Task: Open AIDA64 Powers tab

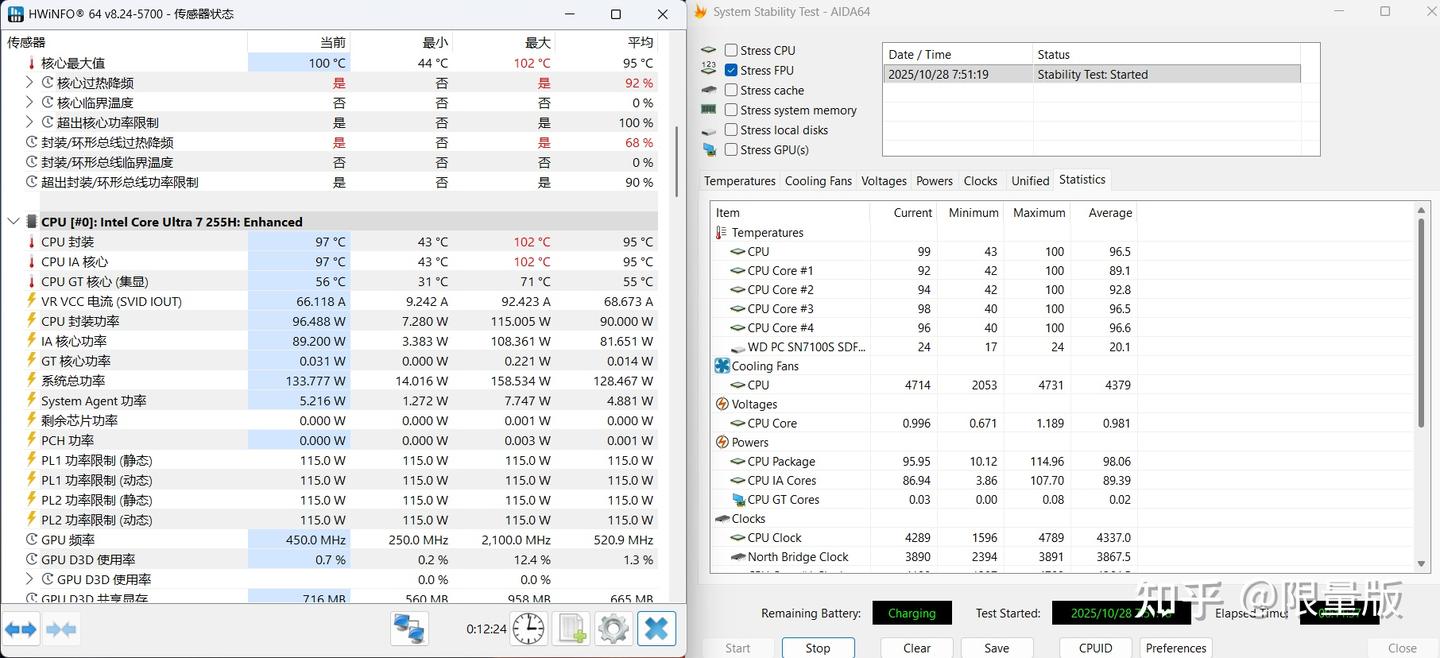Action: pyautogui.click(x=934, y=181)
